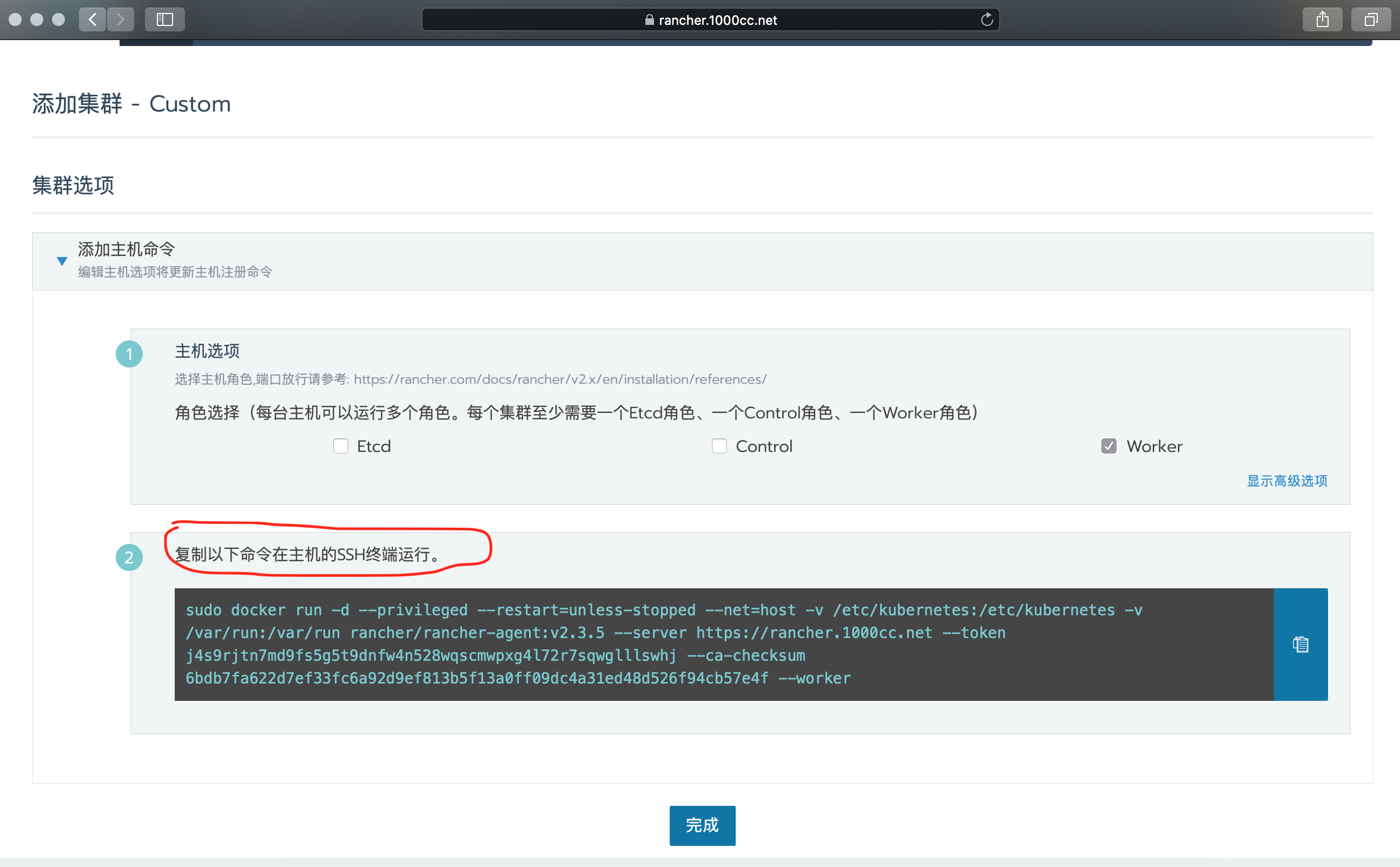Click the sudo docker run command text
The height and width of the screenshot is (867, 1400).
pos(664,644)
